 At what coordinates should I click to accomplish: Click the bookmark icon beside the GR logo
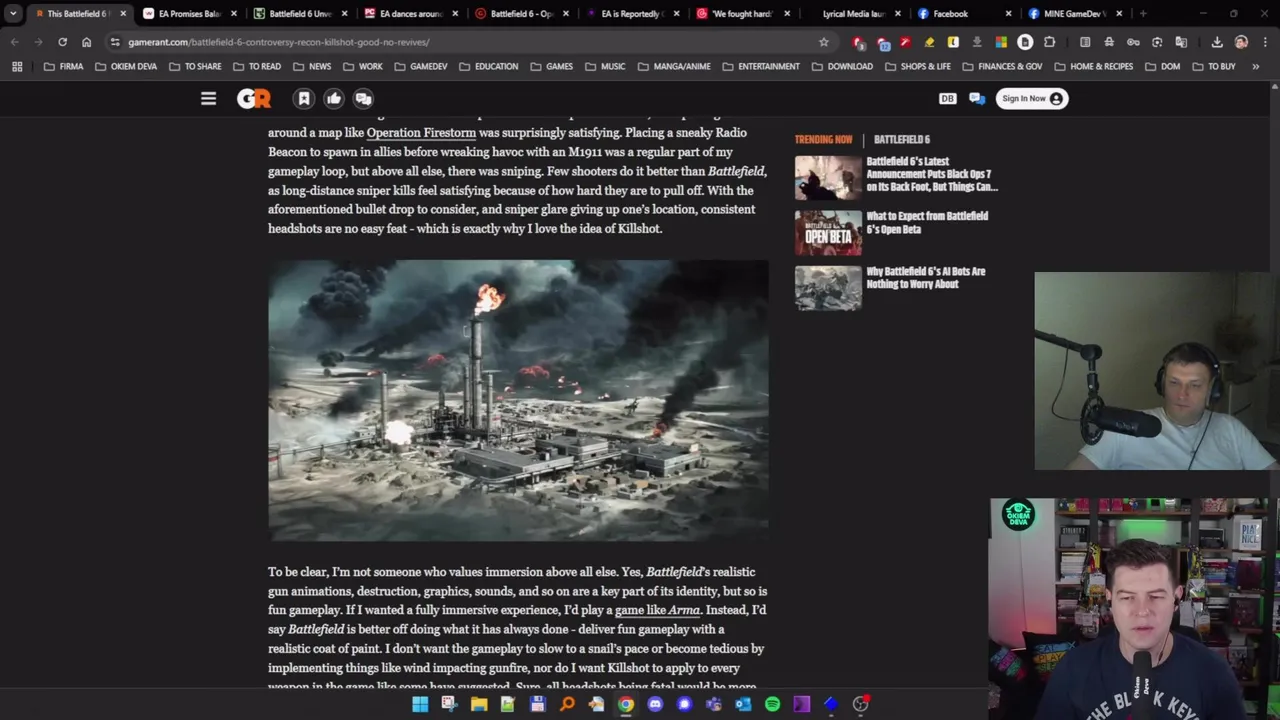304,98
